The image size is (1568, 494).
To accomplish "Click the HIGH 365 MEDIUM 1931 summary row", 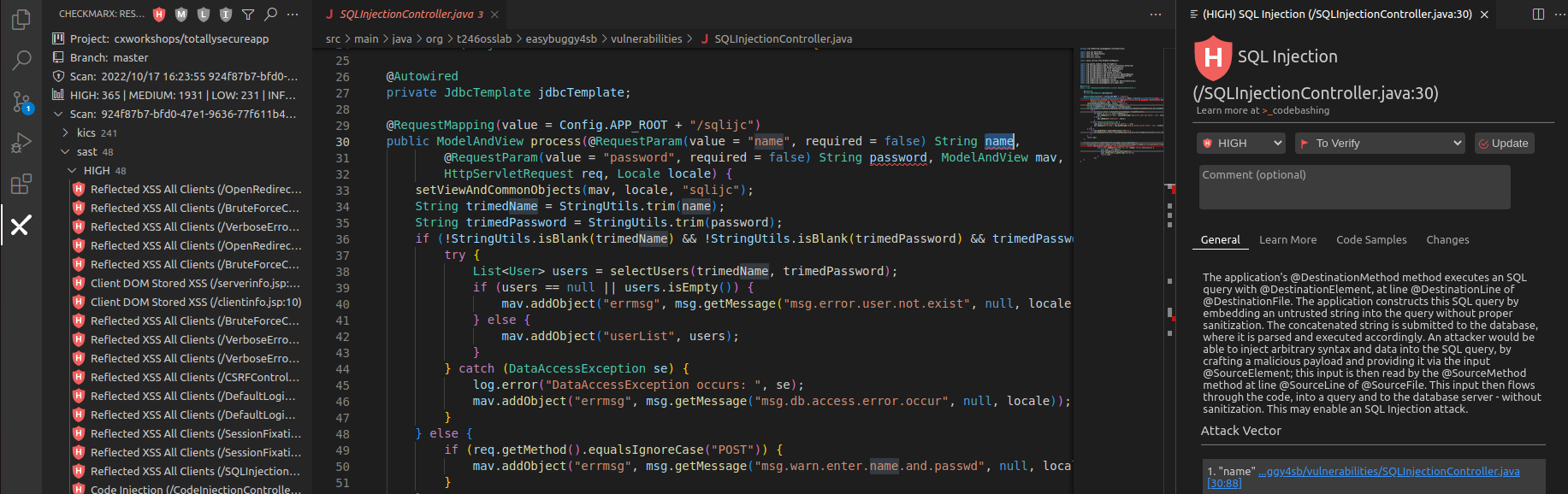I will click(x=177, y=95).
